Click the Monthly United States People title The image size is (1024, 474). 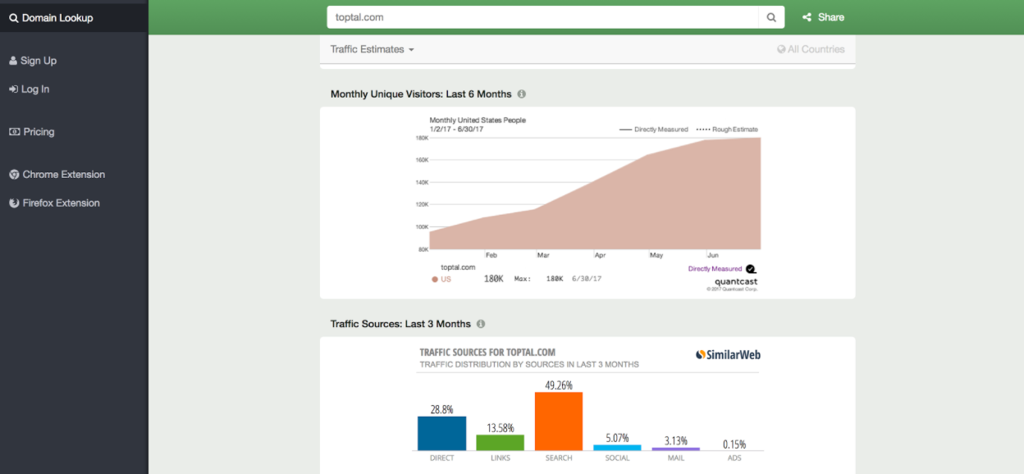tap(477, 120)
